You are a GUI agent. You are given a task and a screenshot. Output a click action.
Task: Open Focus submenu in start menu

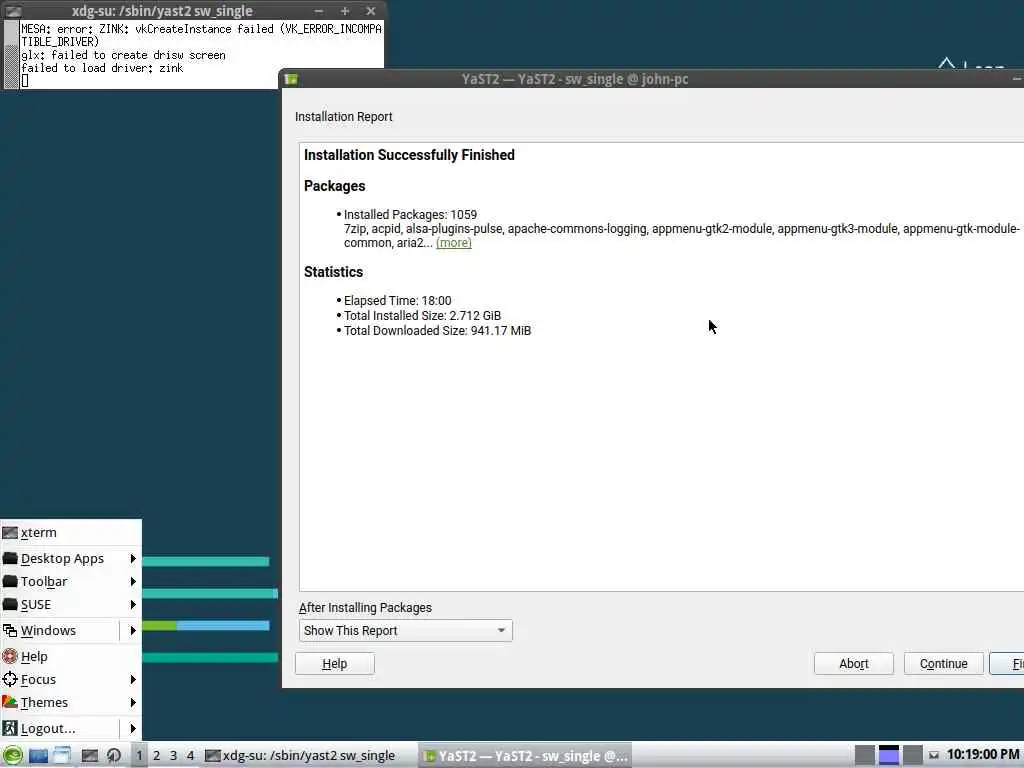[x=71, y=680]
